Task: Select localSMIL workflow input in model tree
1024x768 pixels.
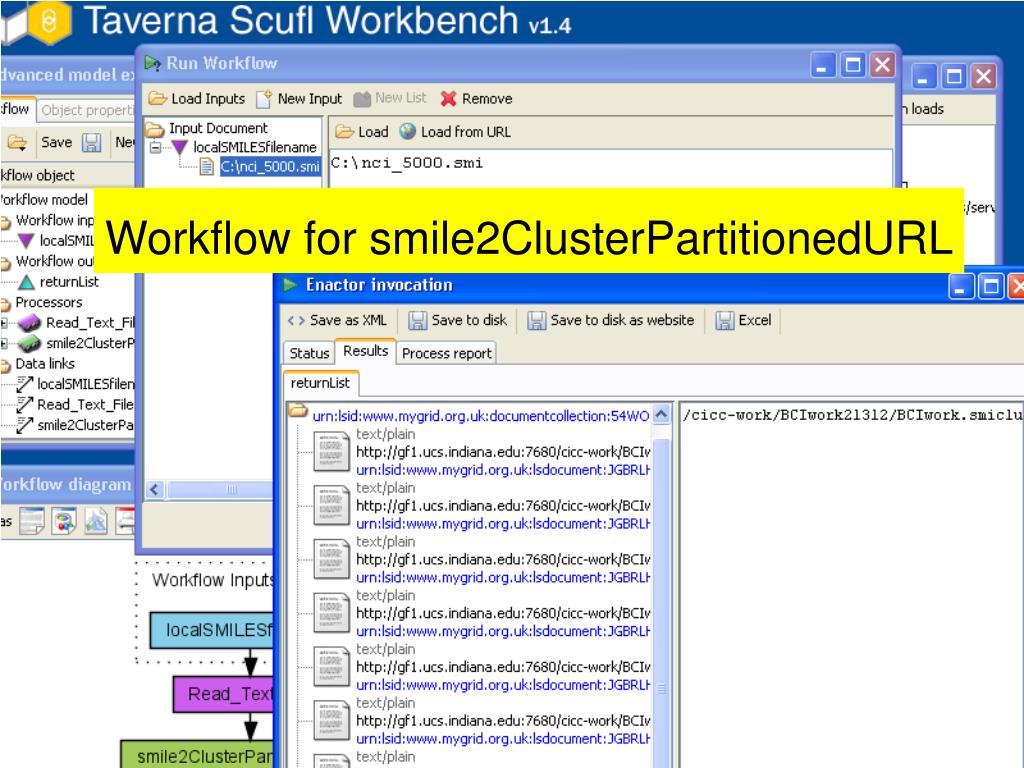Action: click(66, 241)
